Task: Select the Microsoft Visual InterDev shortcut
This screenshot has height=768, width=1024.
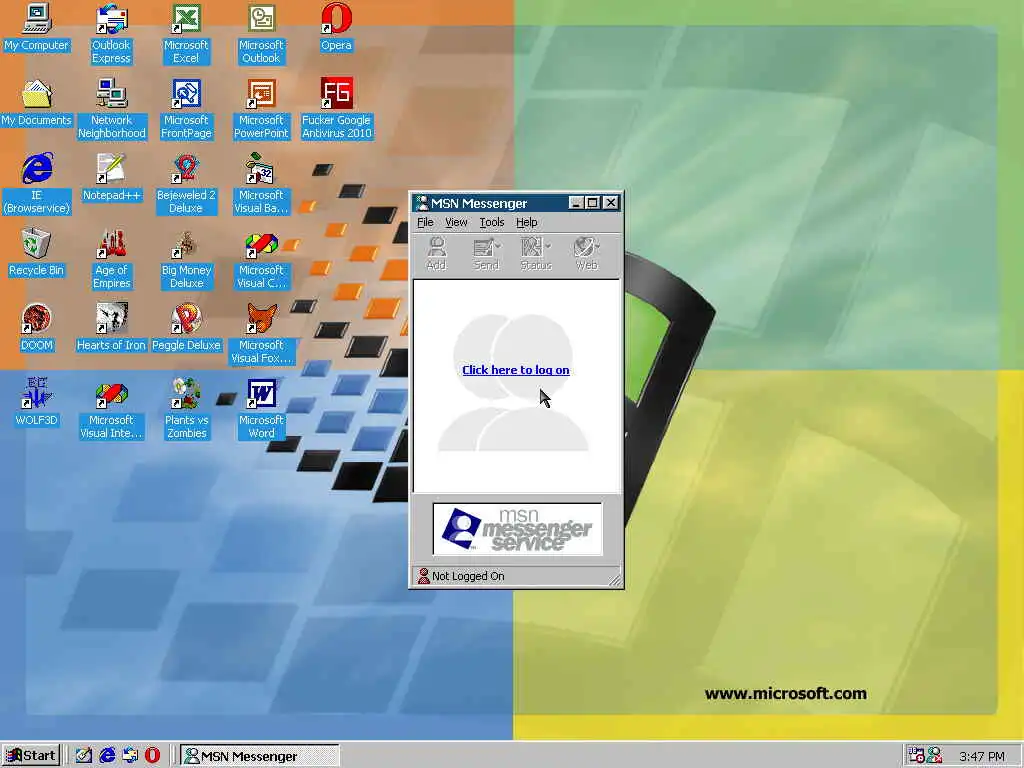Action: (x=112, y=409)
